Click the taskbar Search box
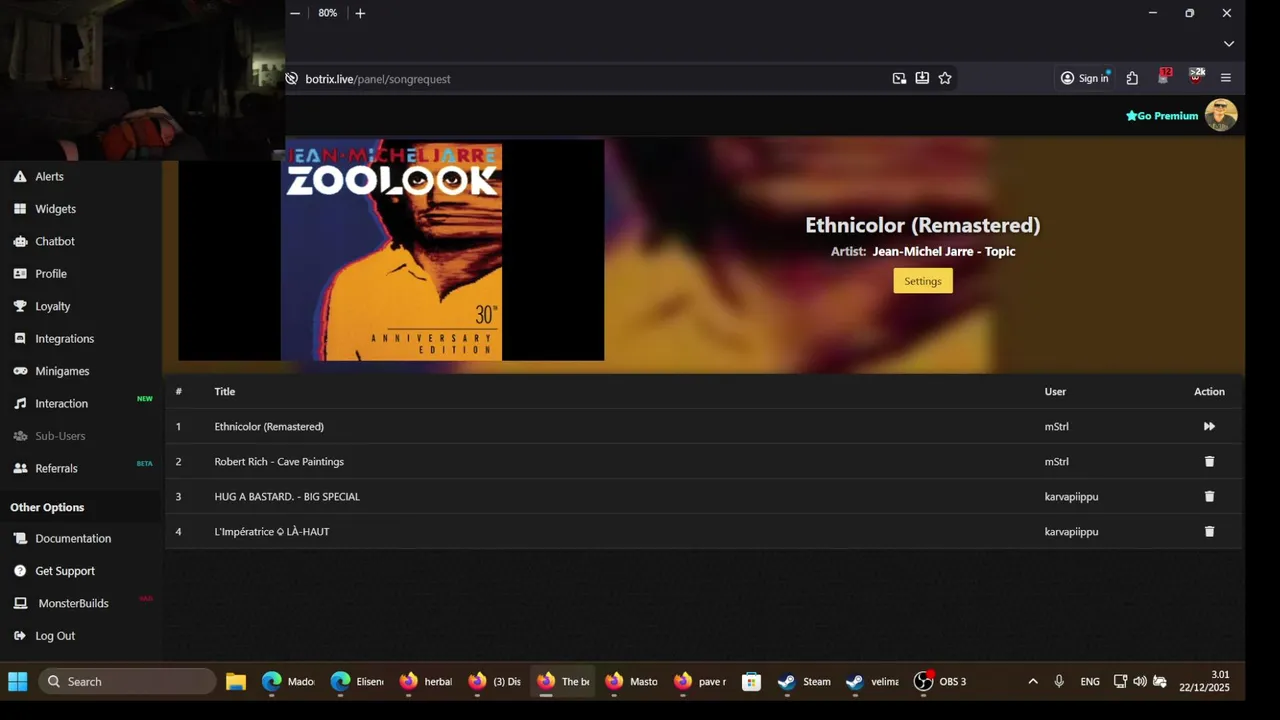Image resolution: width=1280 pixels, height=720 pixels. pyautogui.click(x=128, y=681)
